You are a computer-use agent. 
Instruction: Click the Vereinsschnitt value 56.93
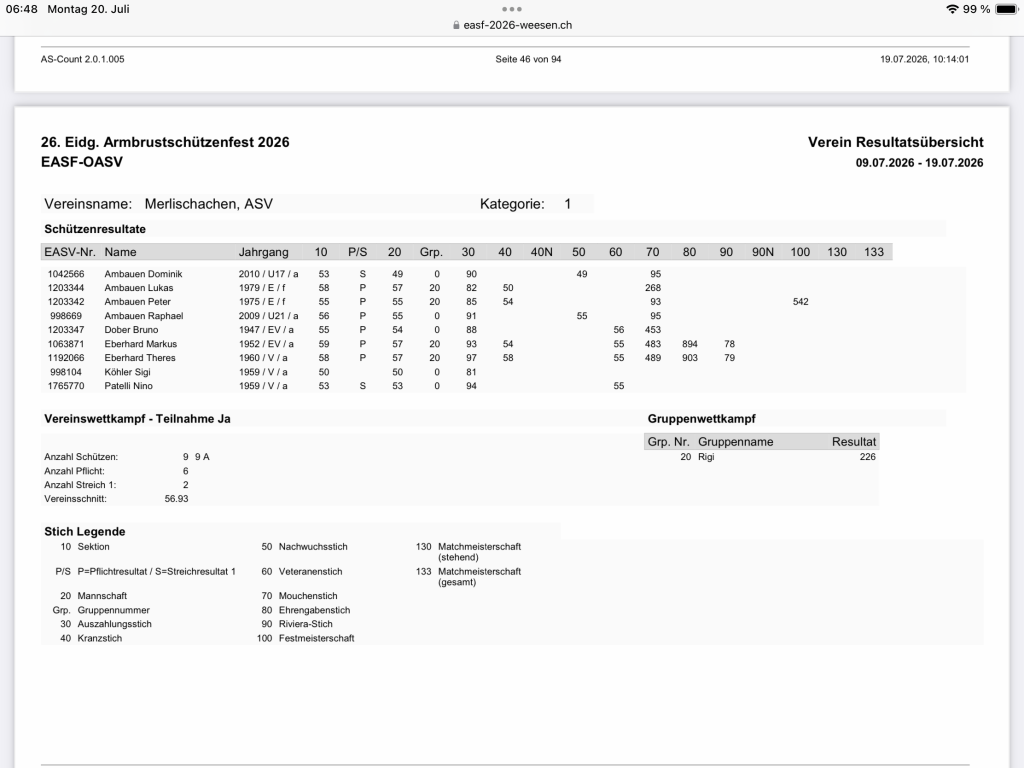tap(176, 498)
